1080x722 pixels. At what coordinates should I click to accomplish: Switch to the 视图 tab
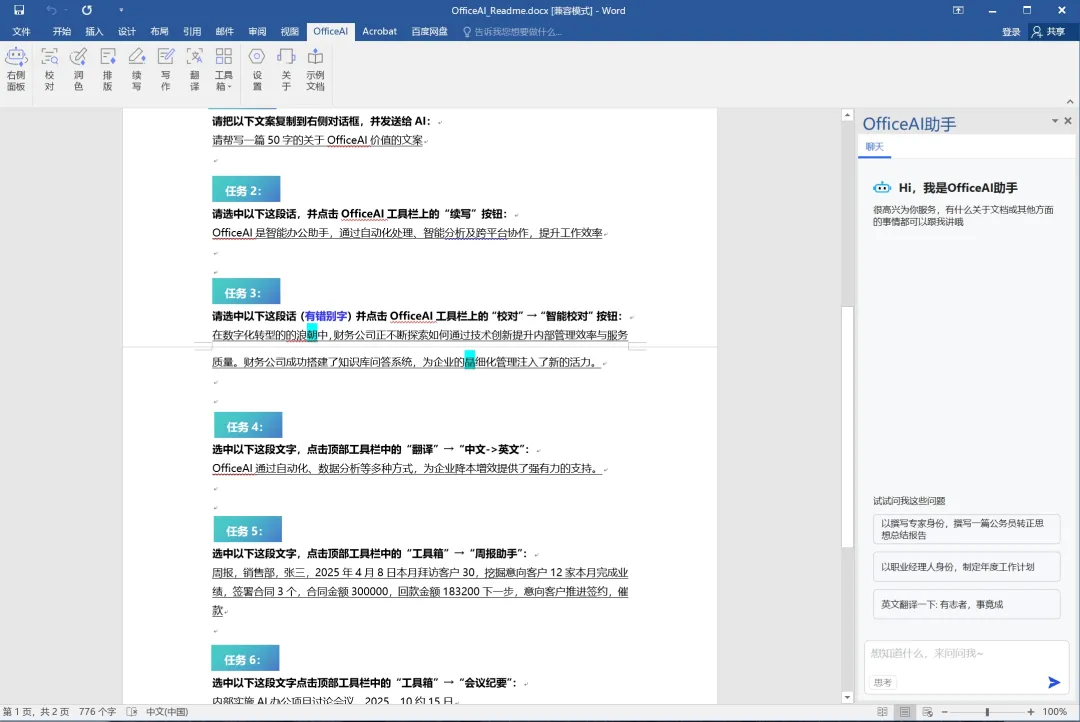[x=289, y=32]
